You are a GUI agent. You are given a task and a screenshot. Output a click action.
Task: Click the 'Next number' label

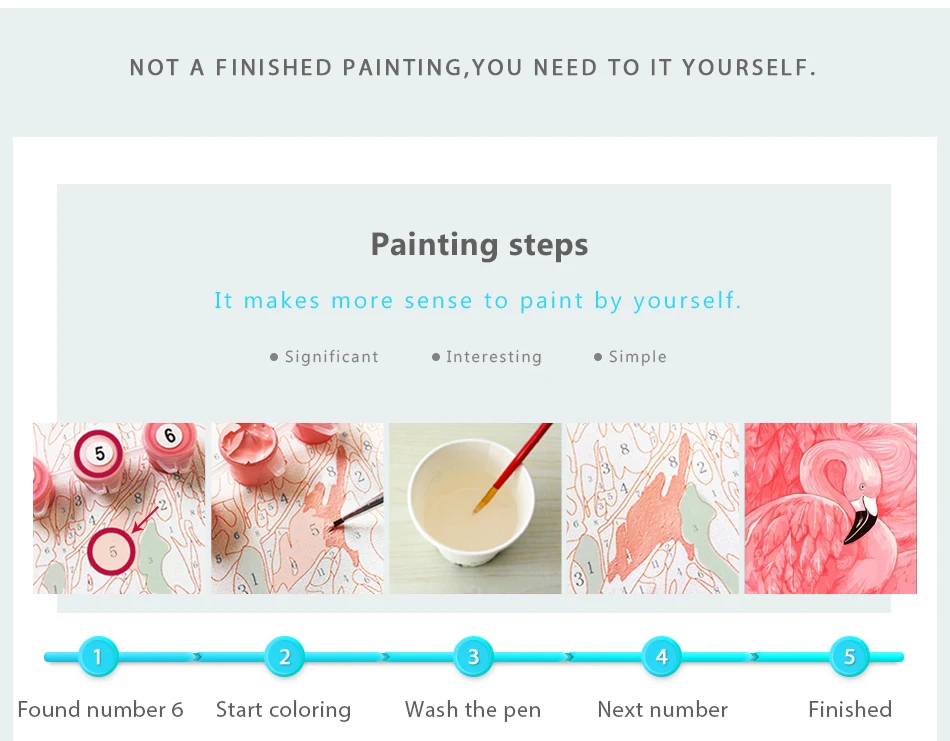coord(662,709)
